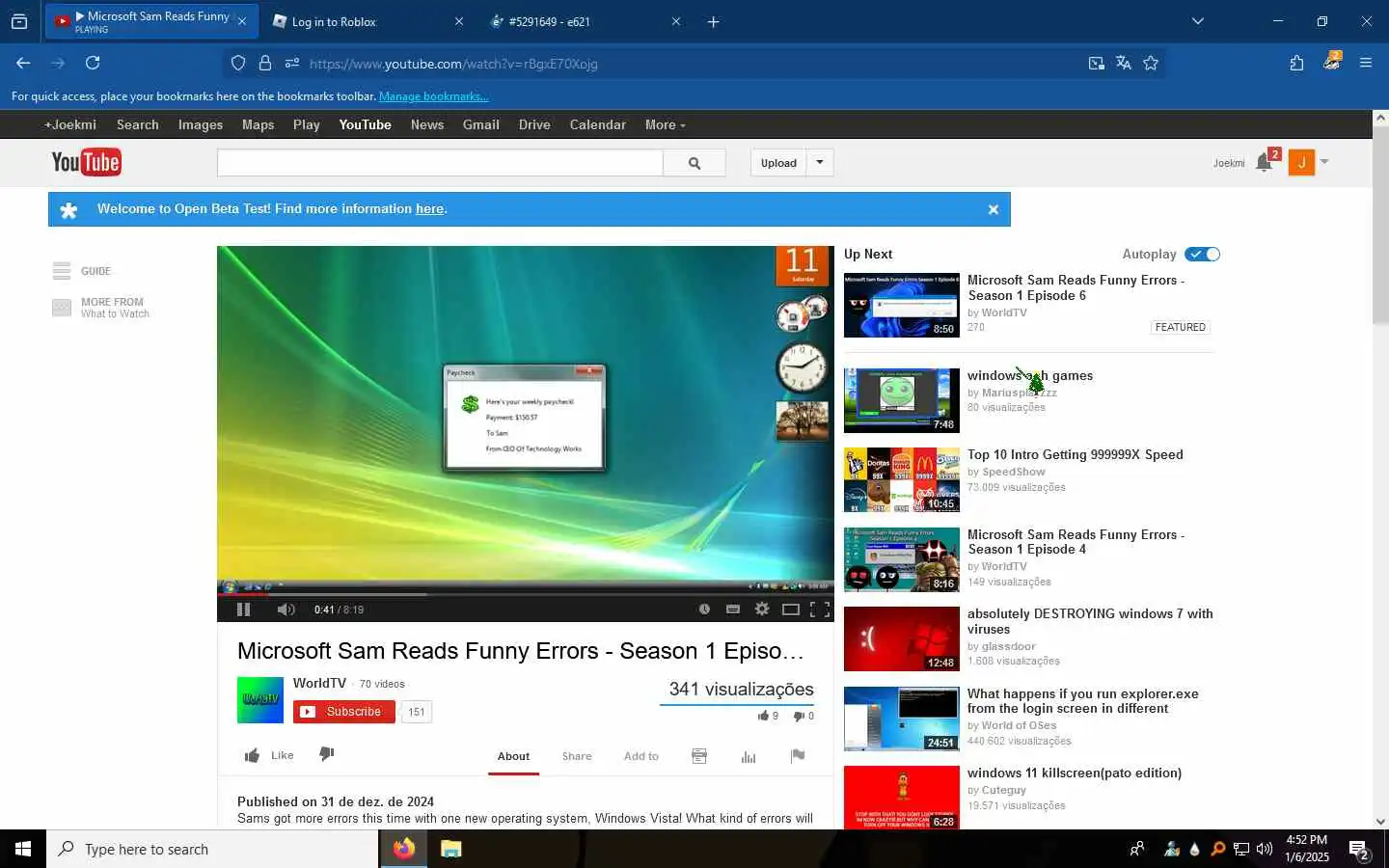Open Calendar in the Google bar
Image resolution: width=1389 pixels, height=868 pixels.
(597, 124)
